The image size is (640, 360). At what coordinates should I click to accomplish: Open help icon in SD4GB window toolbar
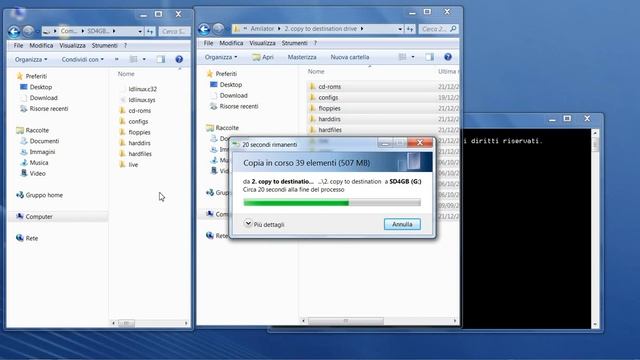pyautogui.click(x=179, y=59)
